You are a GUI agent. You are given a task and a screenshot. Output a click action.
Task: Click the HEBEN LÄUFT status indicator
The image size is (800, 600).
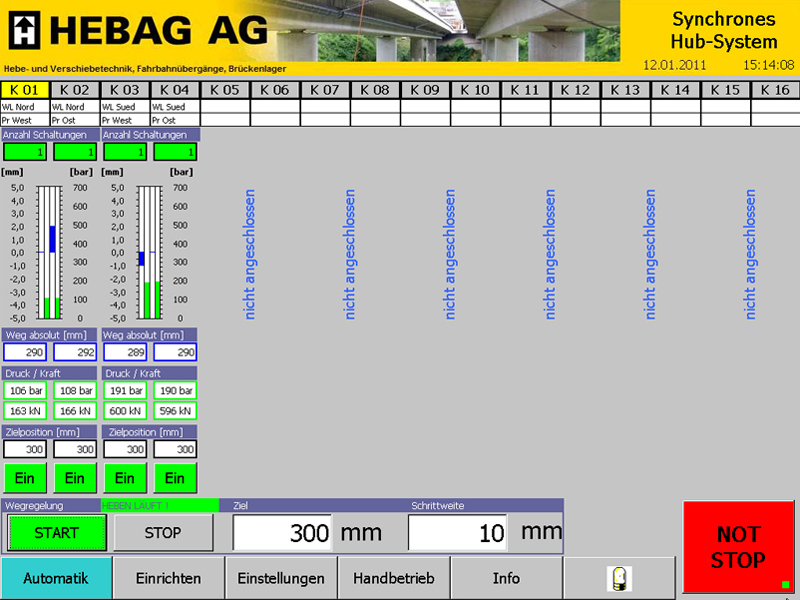[x=160, y=506]
